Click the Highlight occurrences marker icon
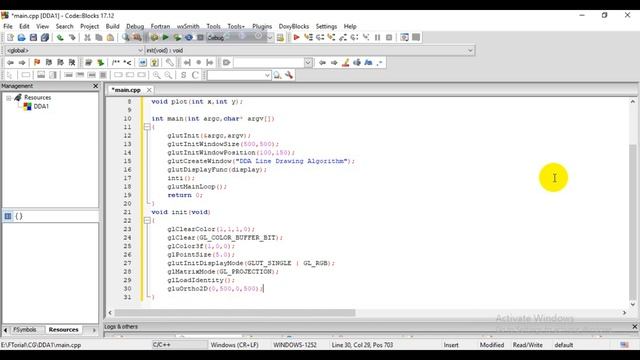Viewport: 640px width, 360px height. point(346,62)
